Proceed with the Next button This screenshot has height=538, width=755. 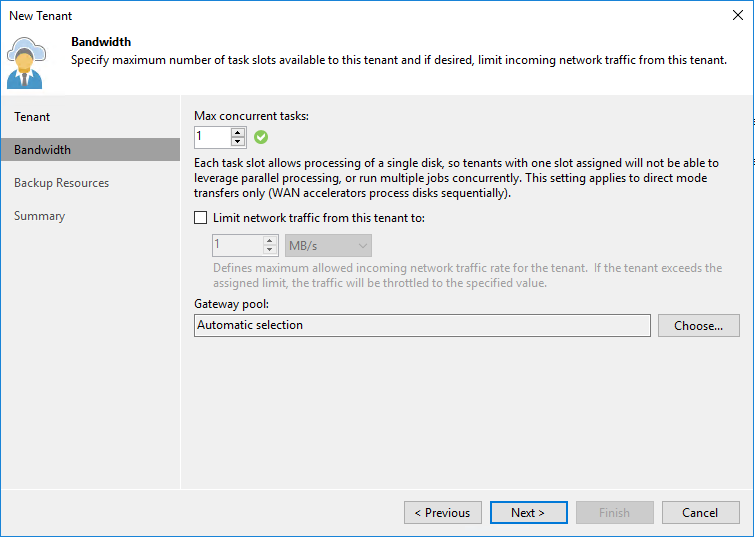[529, 512]
